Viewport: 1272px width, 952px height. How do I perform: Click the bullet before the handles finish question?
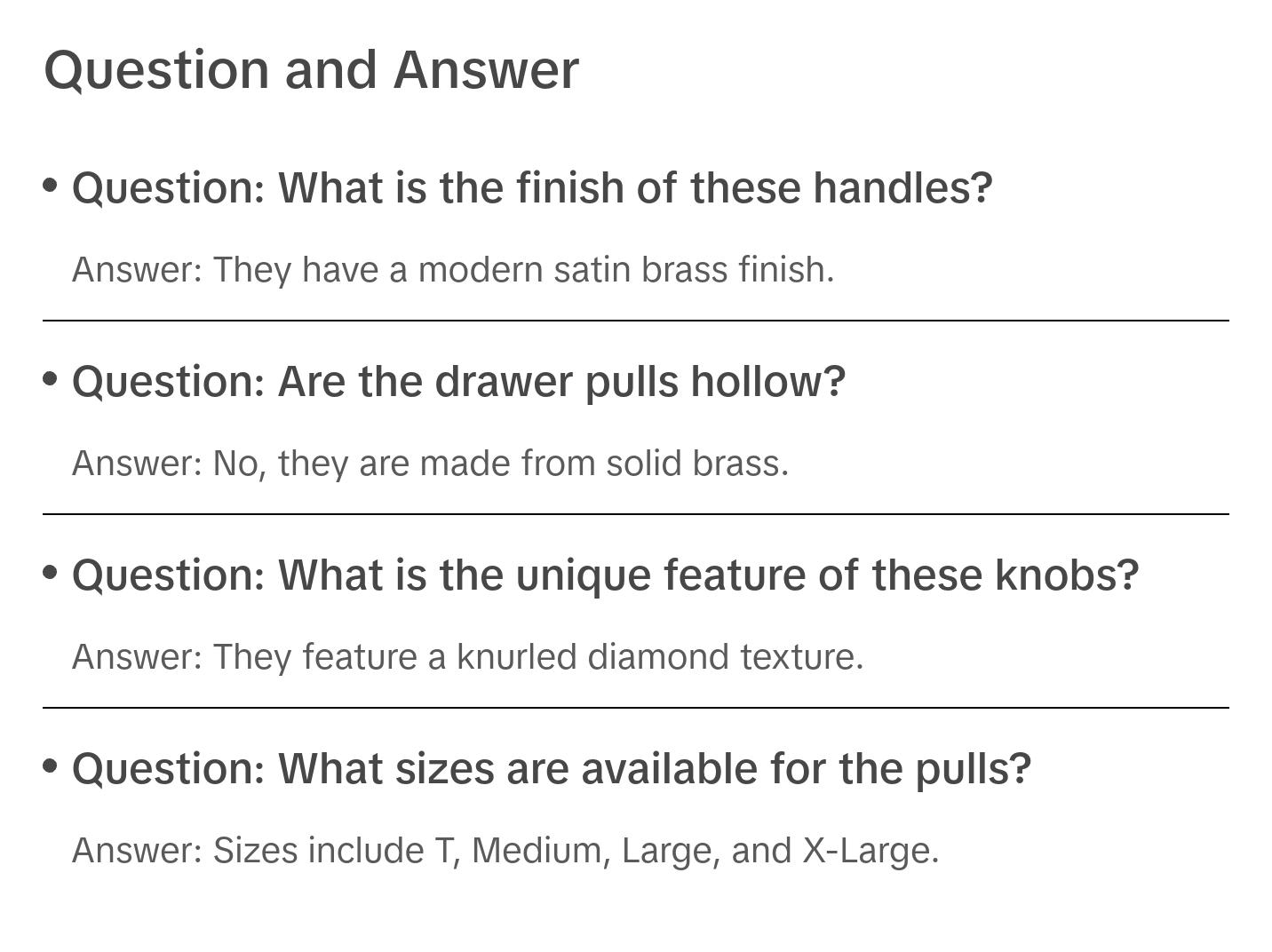coord(51,186)
